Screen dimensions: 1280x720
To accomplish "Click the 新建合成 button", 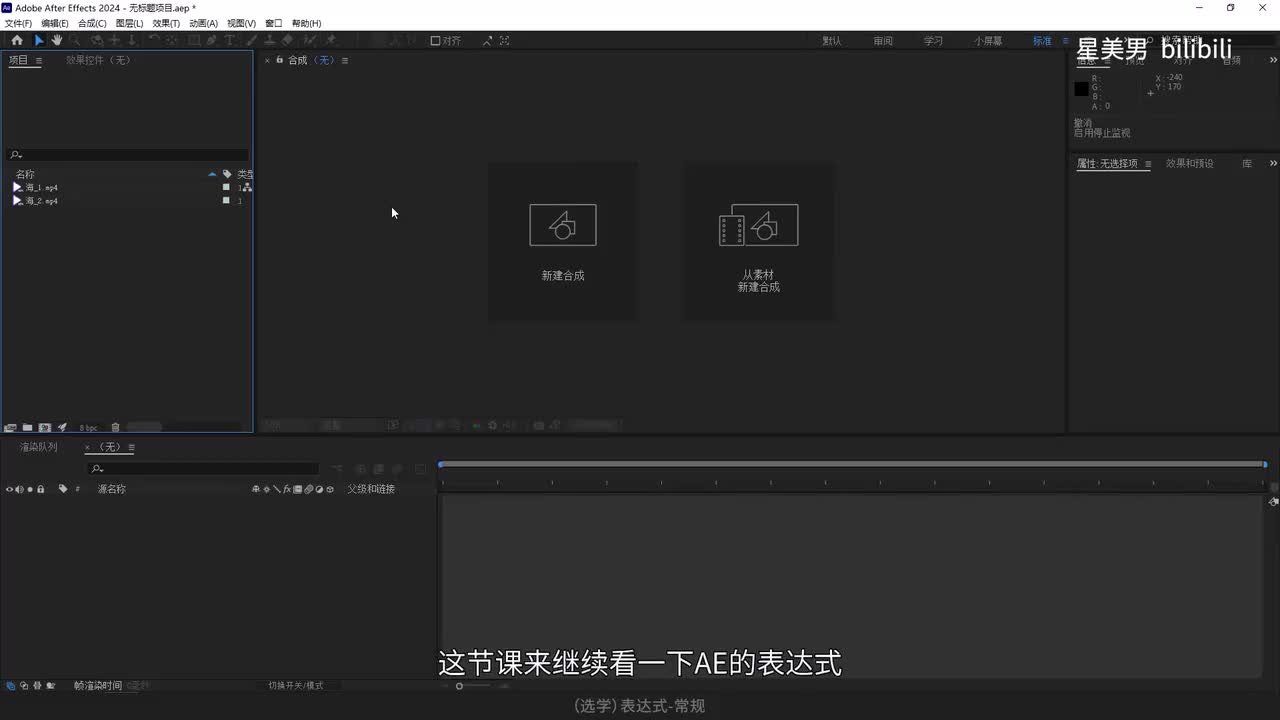I will tap(563, 242).
